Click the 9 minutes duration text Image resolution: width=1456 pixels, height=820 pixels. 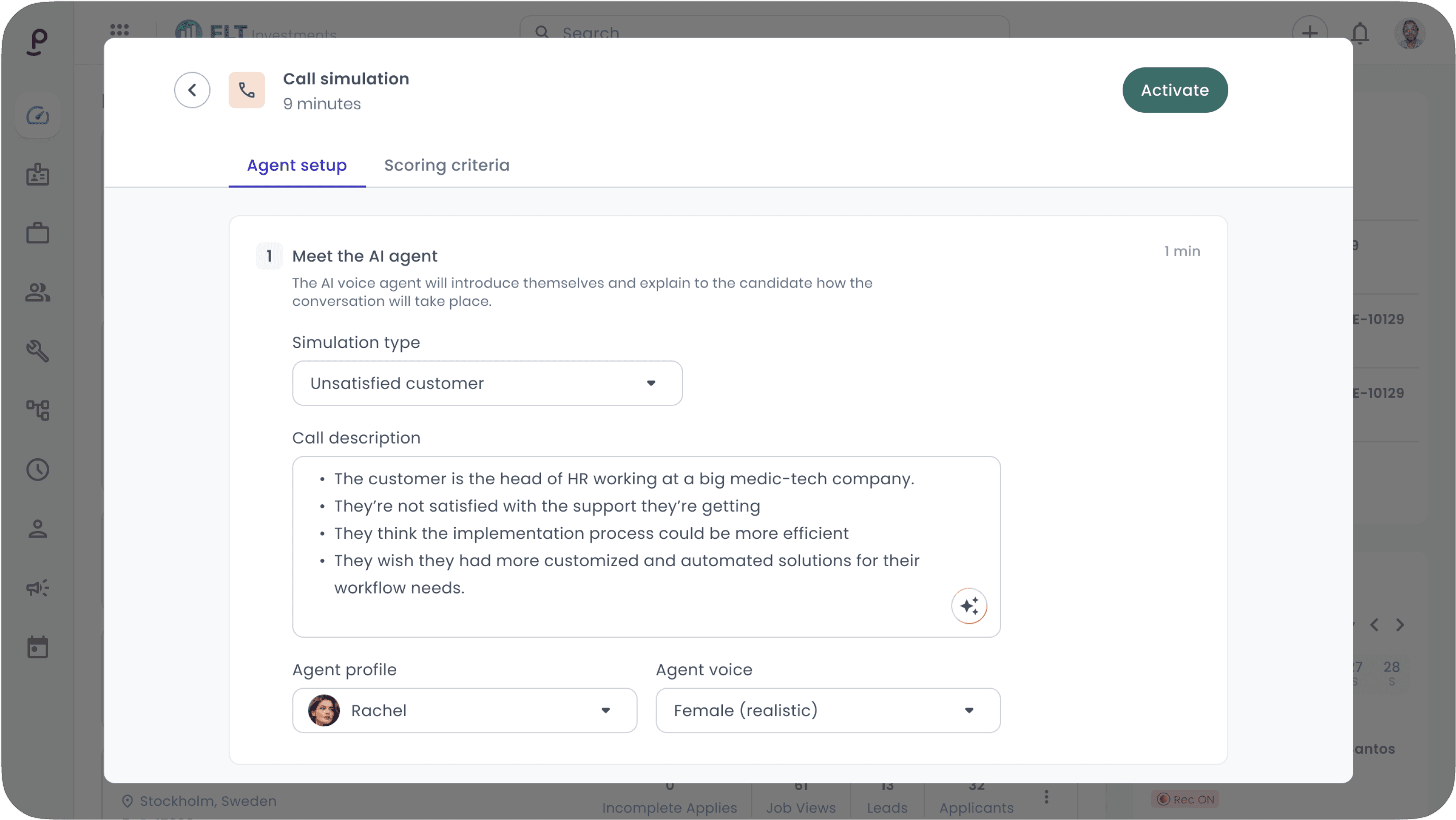pyautogui.click(x=321, y=104)
